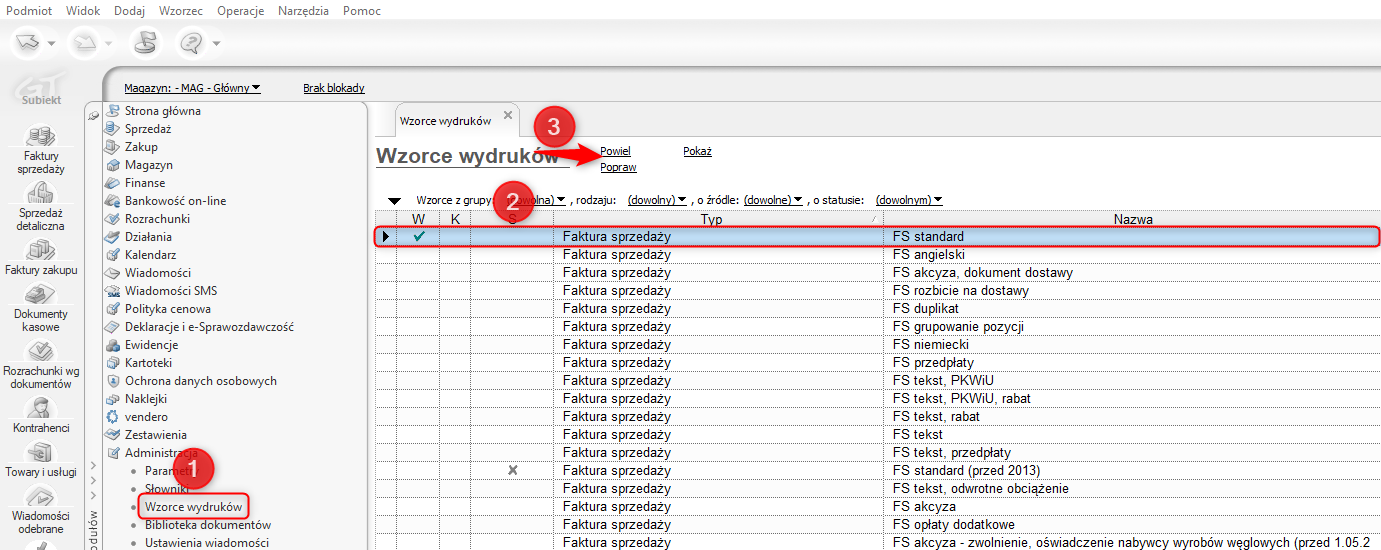Screen dimensions: 1381x550
Task: Open the 'o źródle' (dowolne) filter dropdown
Action: click(x=773, y=200)
